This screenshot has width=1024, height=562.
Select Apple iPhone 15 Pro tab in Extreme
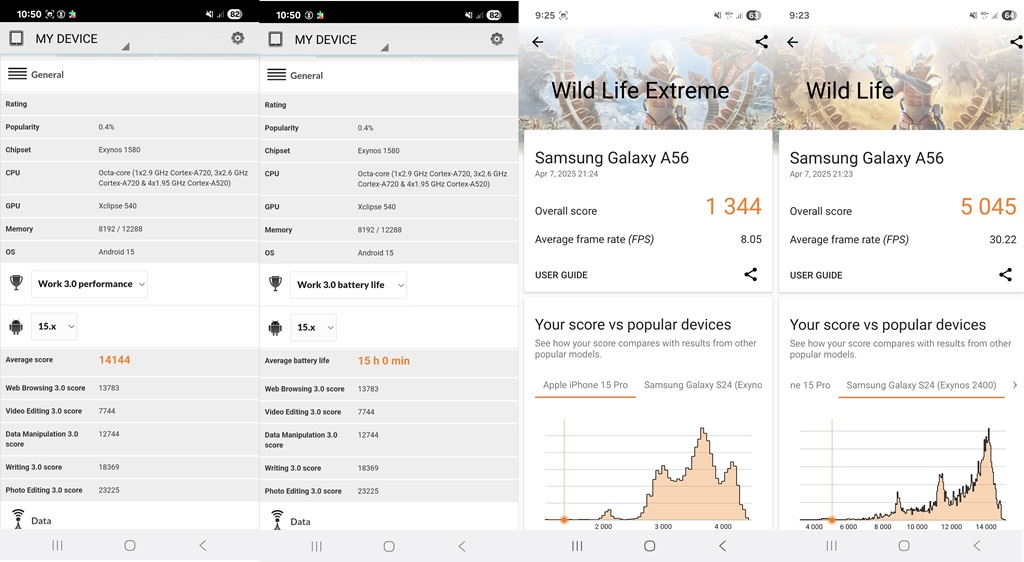coord(585,385)
